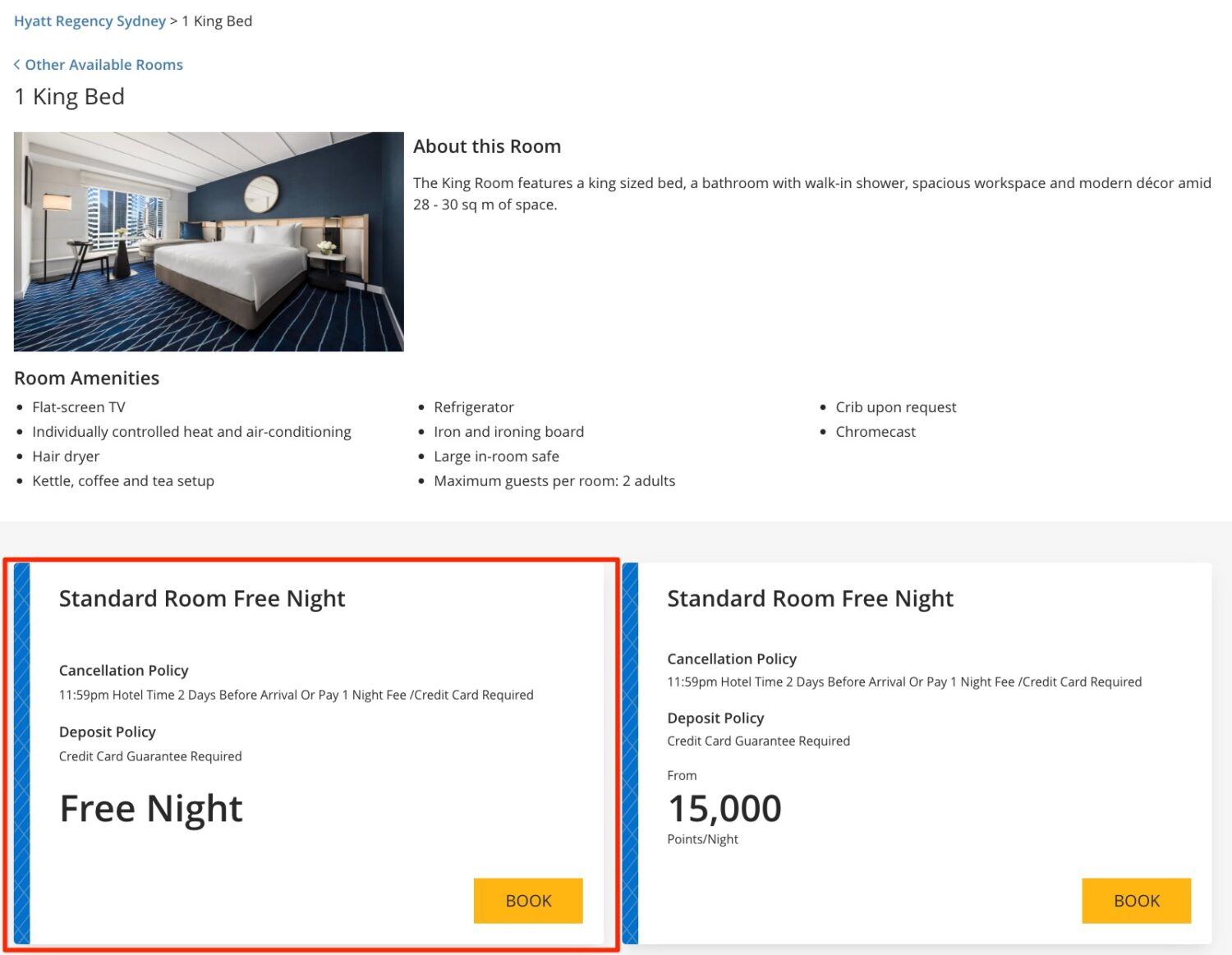Click the 1 King Bed page title
Image resolution: width=1232 pixels, height=955 pixels.
coord(68,96)
